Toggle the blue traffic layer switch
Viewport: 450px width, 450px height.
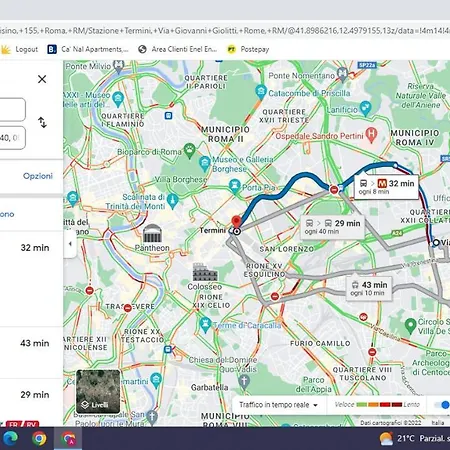(442, 405)
